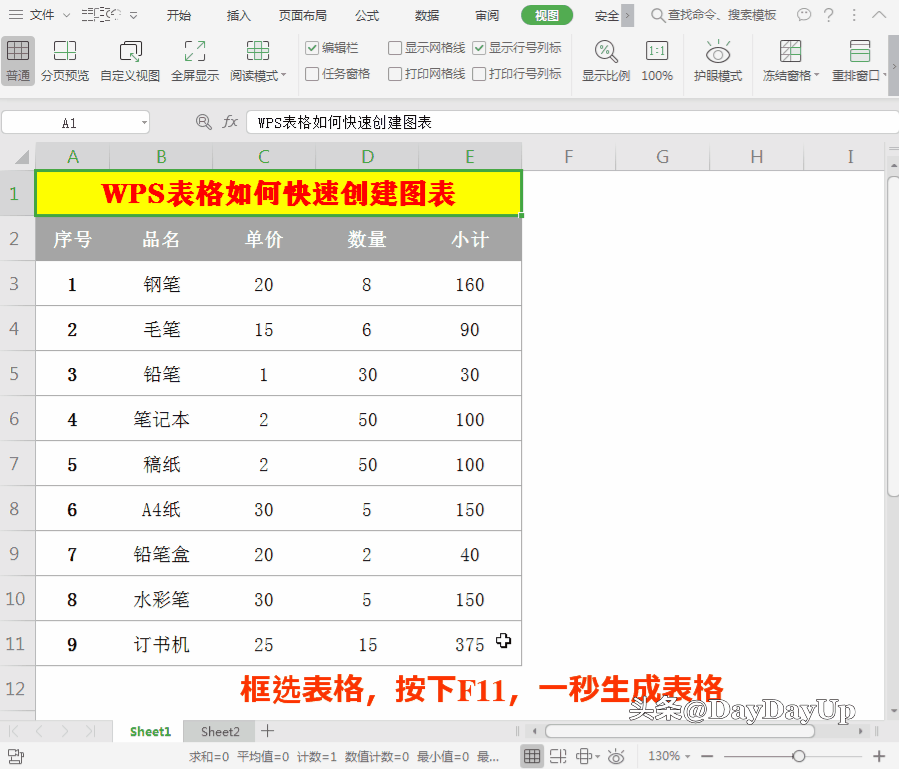Open the Security (安全) tab
The image size is (899, 769).
click(x=606, y=15)
